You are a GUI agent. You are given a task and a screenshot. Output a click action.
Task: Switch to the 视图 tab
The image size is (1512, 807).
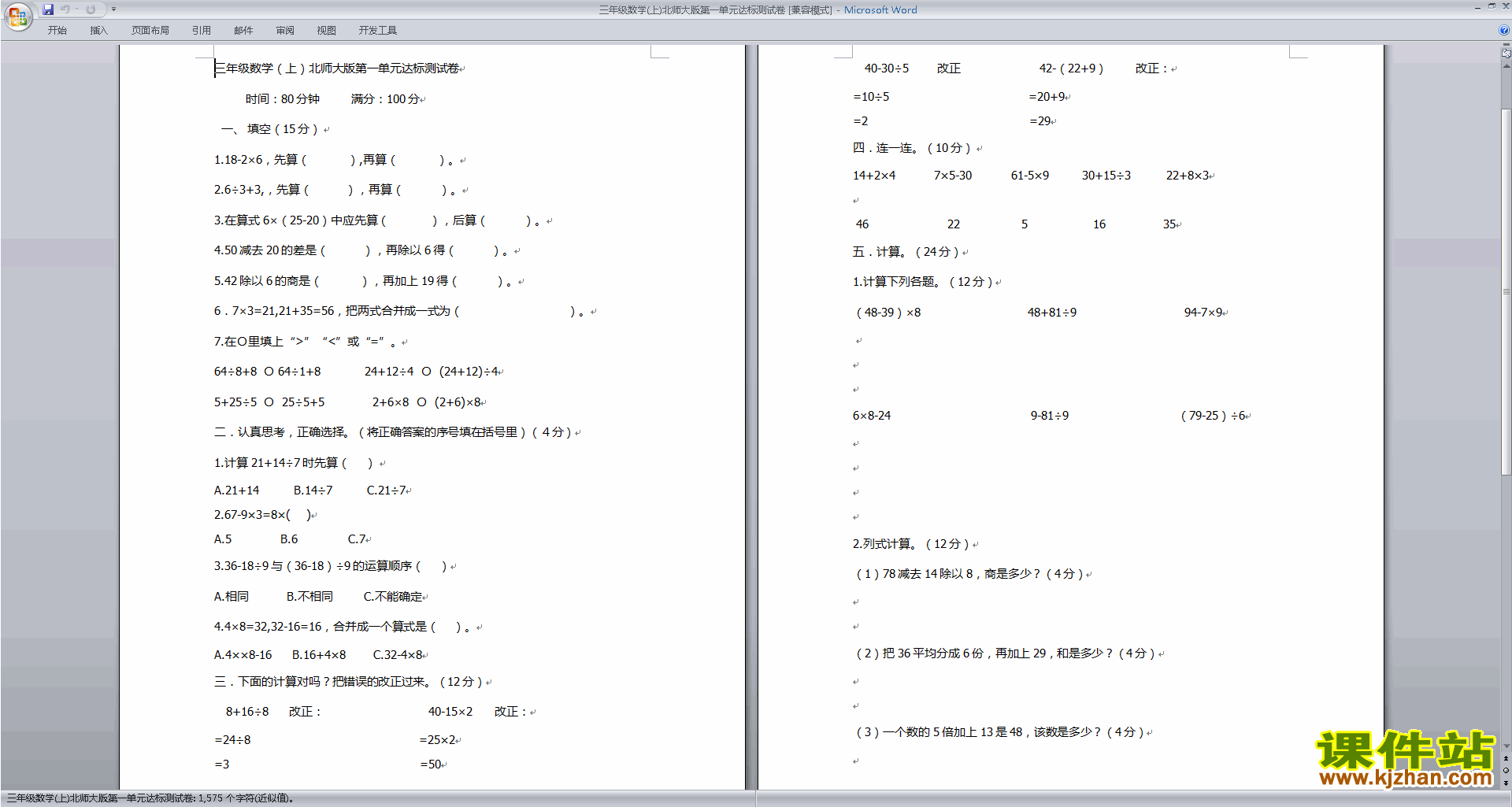pyautogui.click(x=326, y=31)
